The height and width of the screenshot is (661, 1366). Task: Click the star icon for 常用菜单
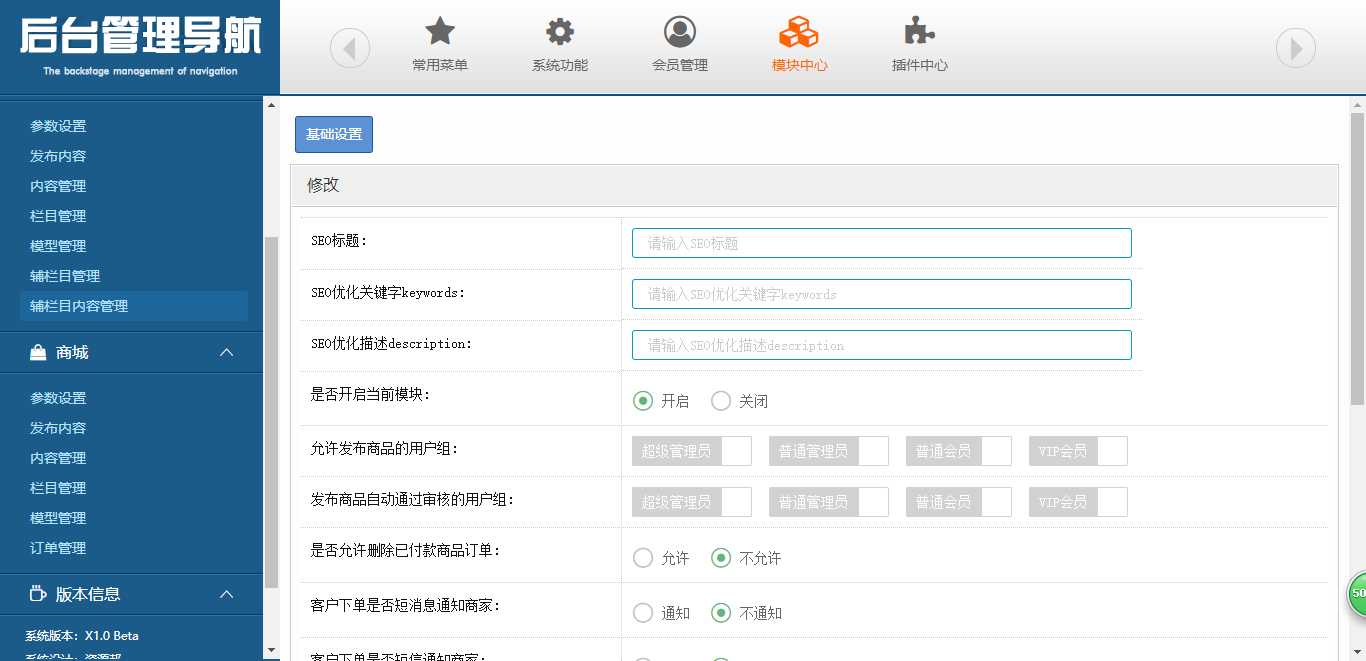click(x=440, y=31)
